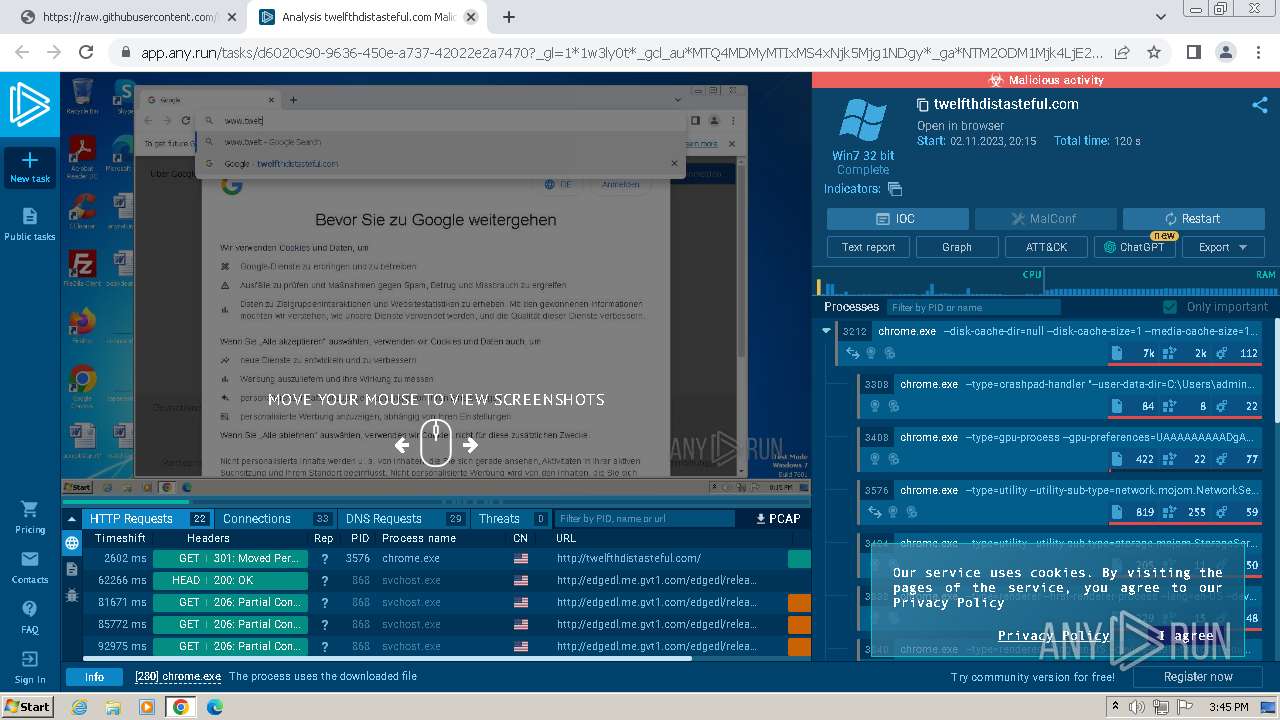Open the HTTP request to twelfthdistasteful.com
Viewport: 1280px width, 720px height.
pyautogui.click(x=448, y=558)
